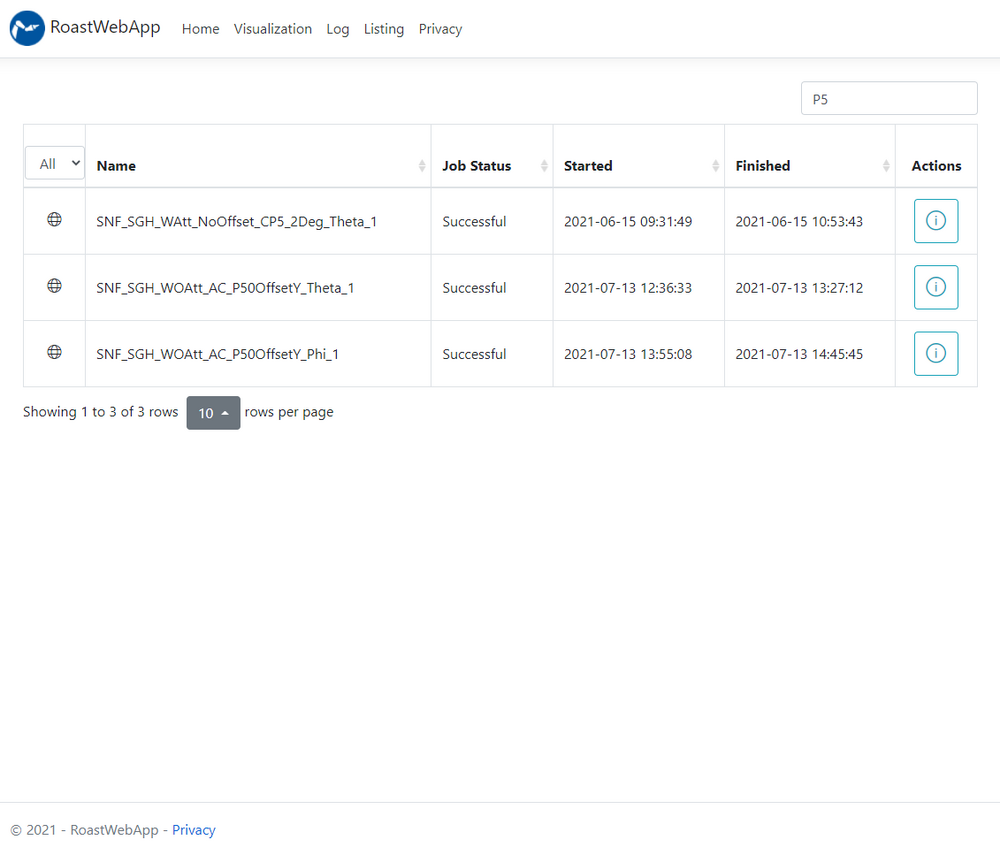Sort by Started column header
Screen dimensions: 1000x855
point(588,166)
